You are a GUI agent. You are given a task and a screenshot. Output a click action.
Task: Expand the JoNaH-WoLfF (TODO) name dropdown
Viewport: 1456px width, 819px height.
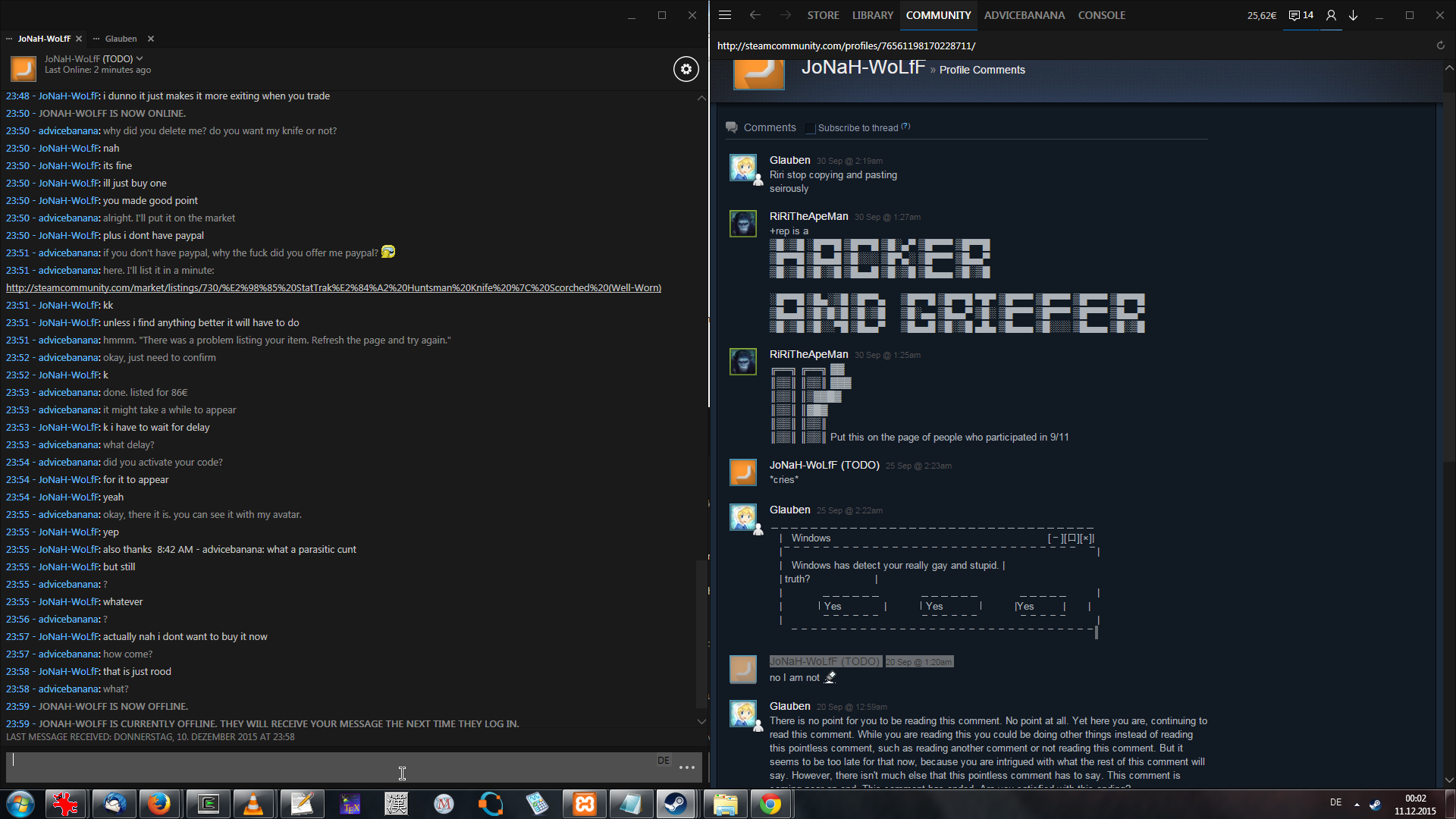pyautogui.click(x=140, y=58)
